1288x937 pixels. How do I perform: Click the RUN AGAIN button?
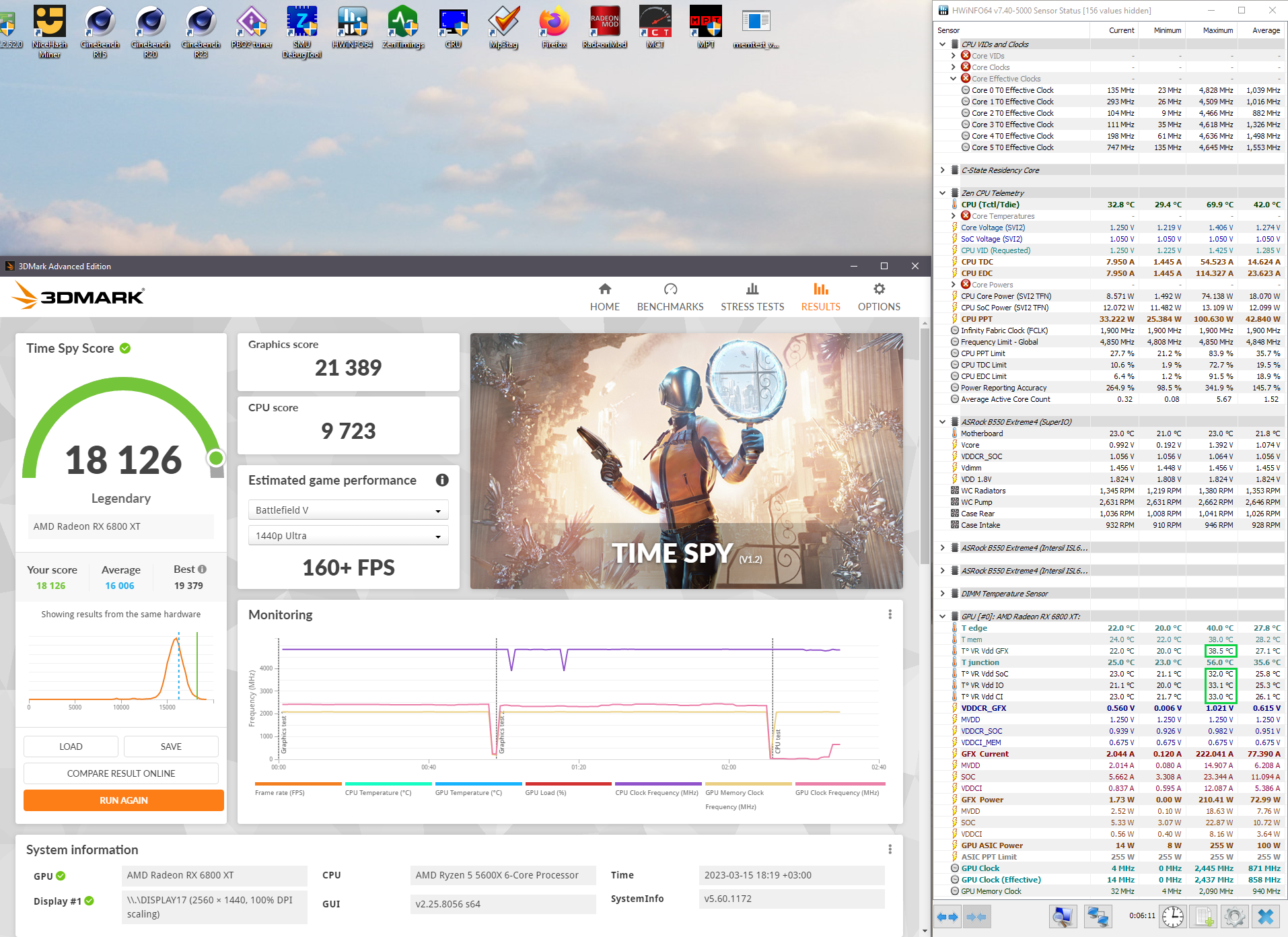(124, 800)
